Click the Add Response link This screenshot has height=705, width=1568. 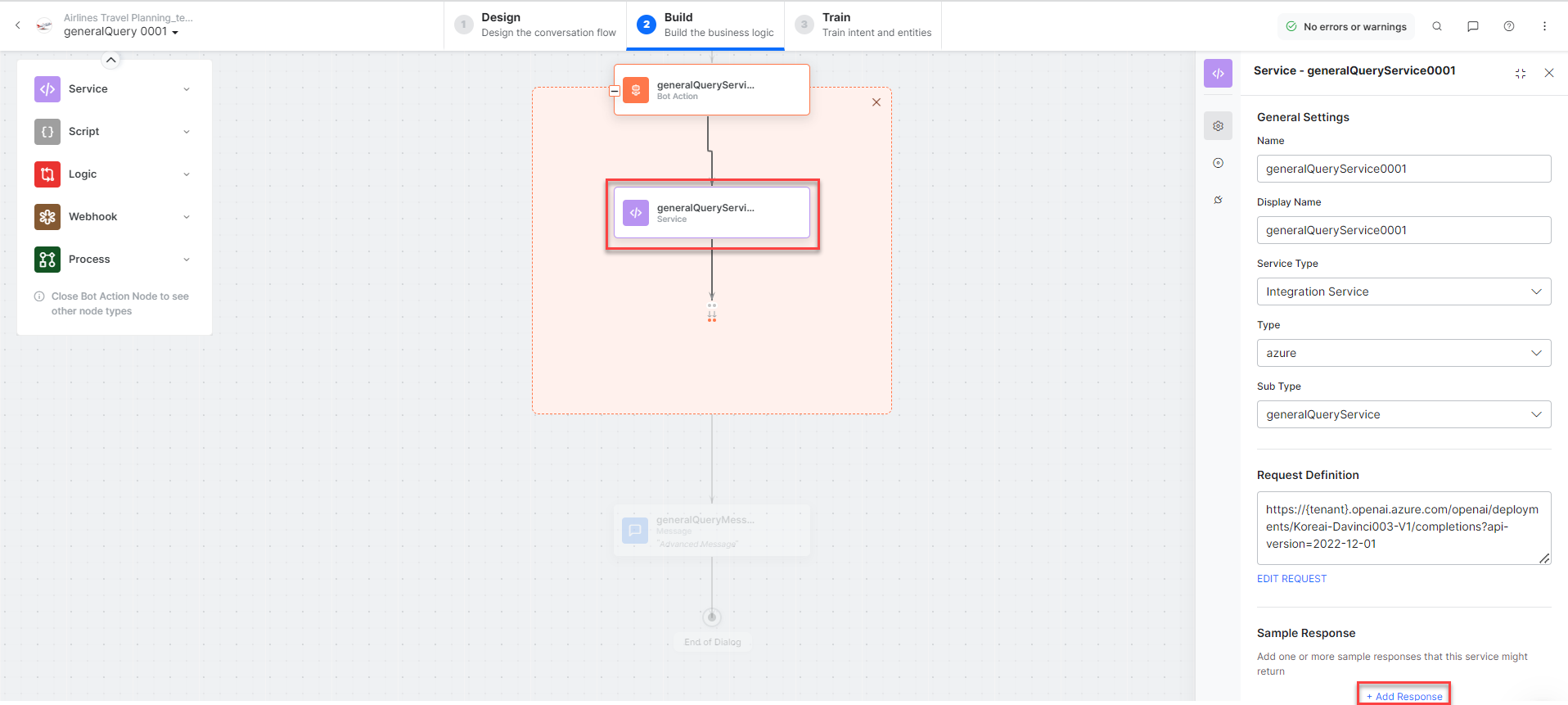(x=1404, y=696)
